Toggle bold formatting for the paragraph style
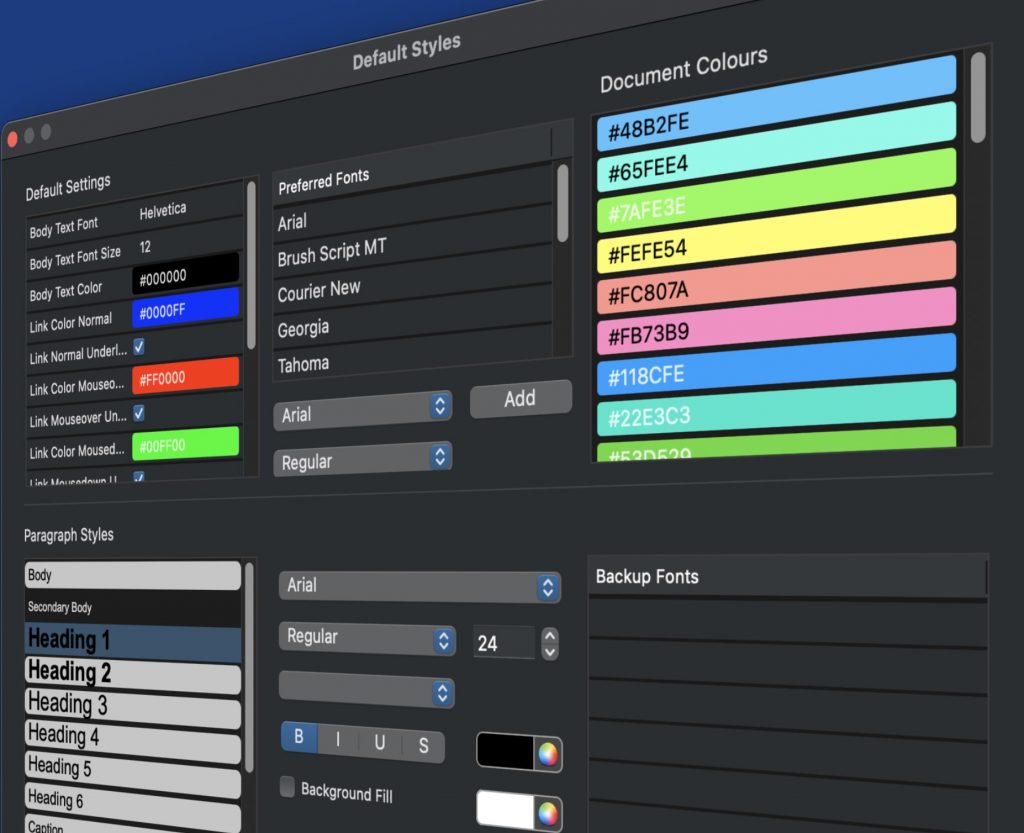 (x=299, y=737)
